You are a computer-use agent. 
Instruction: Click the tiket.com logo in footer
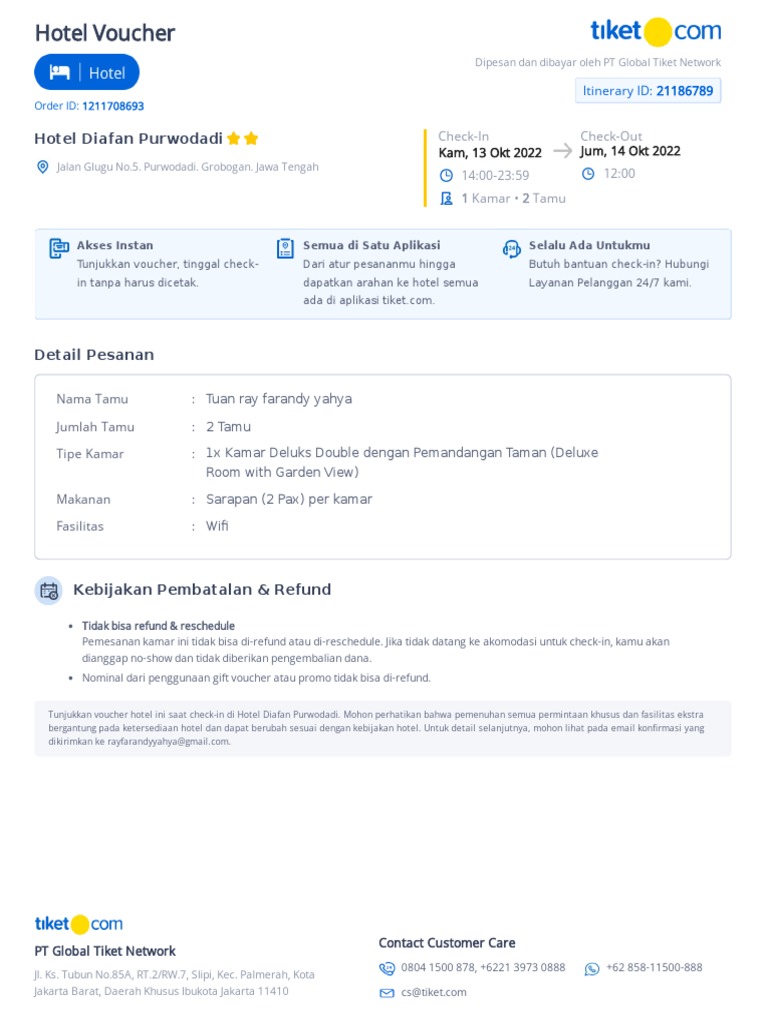click(79, 924)
